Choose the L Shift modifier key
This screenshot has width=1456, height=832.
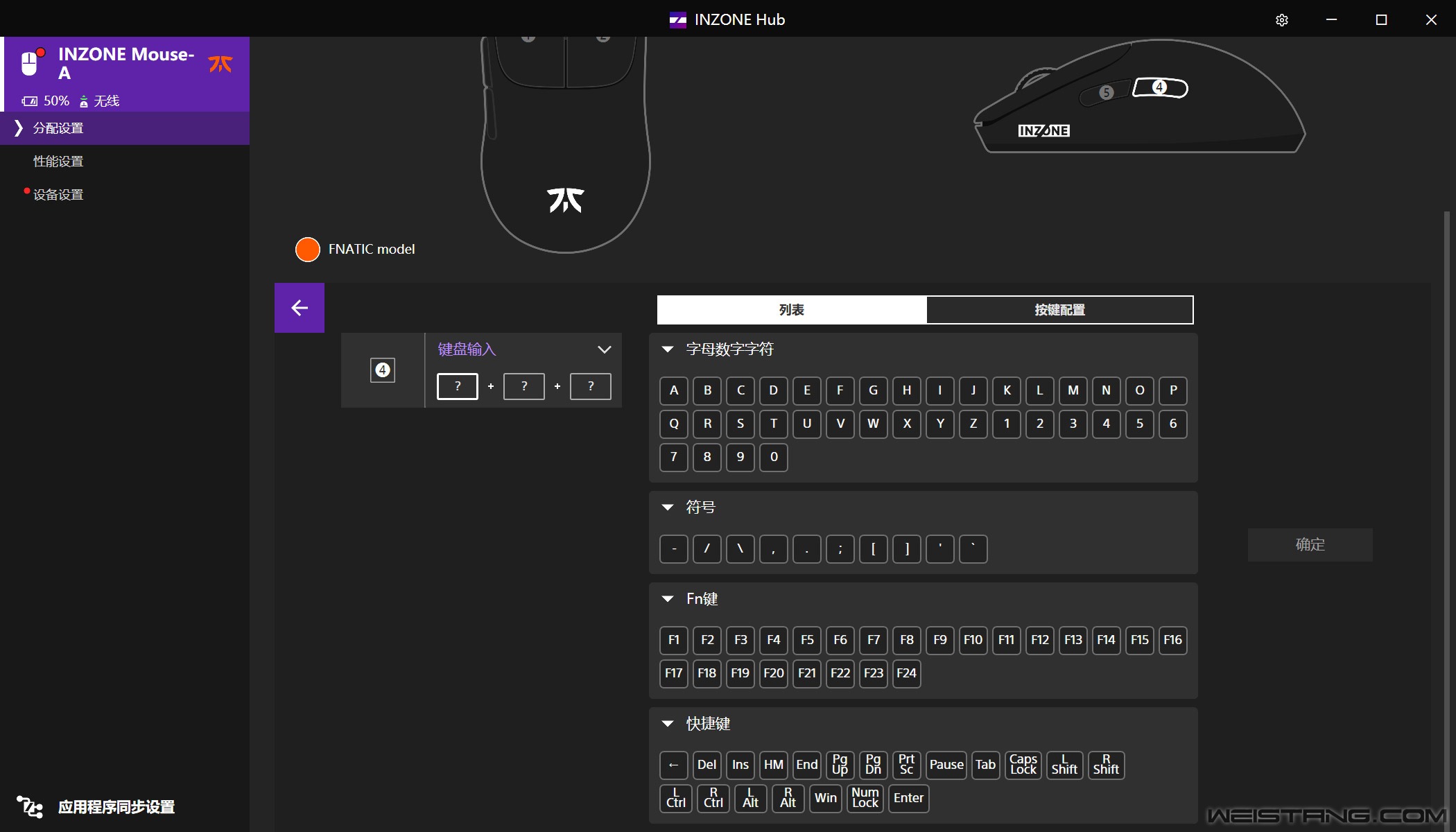(x=1065, y=765)
